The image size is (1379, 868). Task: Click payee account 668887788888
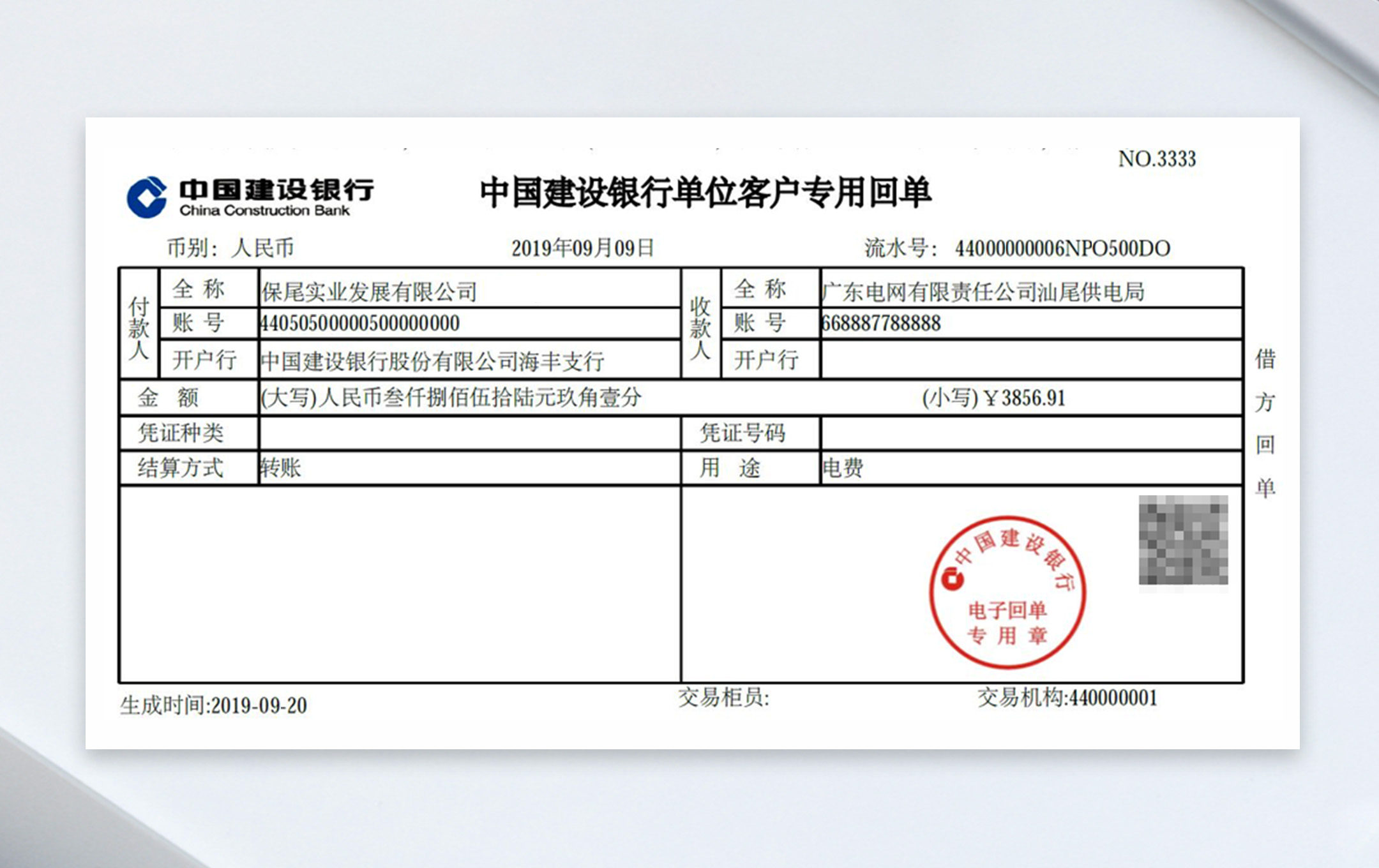882,324
